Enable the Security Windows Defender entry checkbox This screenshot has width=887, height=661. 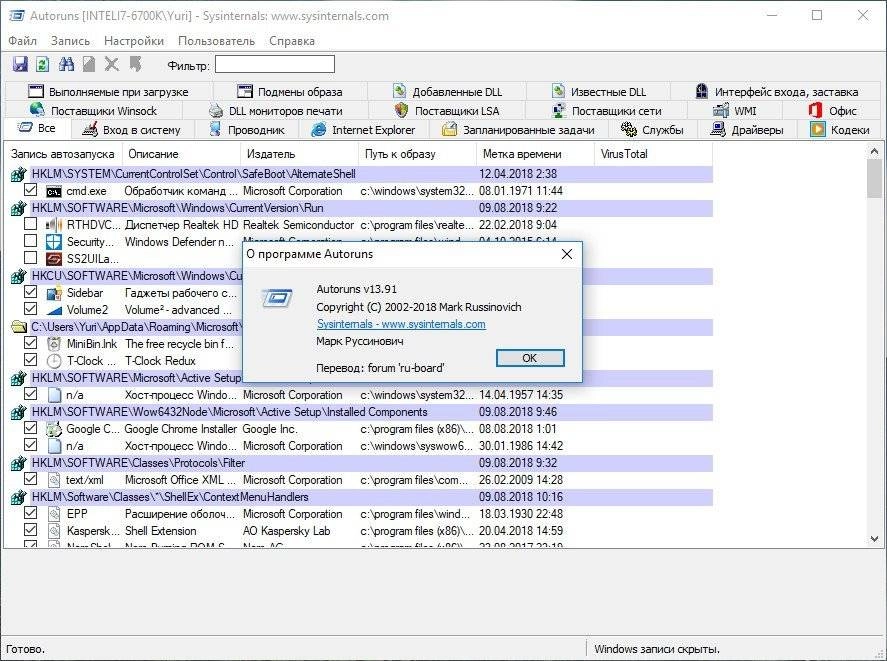click(31, 241)
